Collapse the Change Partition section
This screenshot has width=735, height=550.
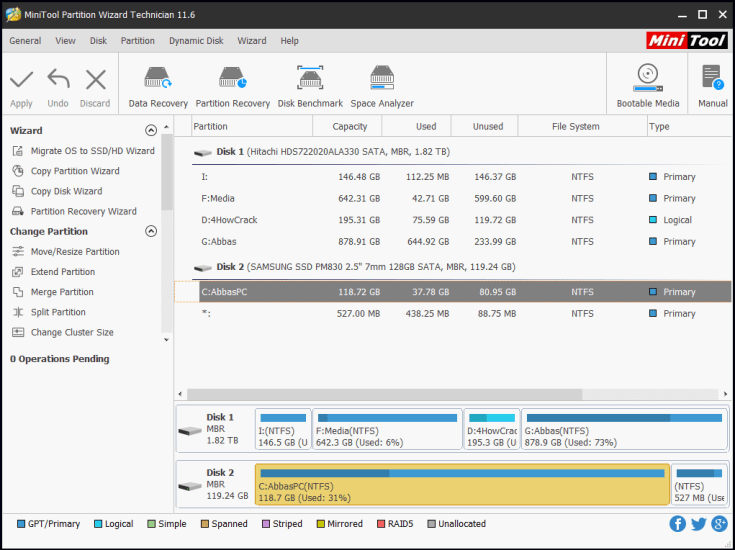click(x=151, y=231)
